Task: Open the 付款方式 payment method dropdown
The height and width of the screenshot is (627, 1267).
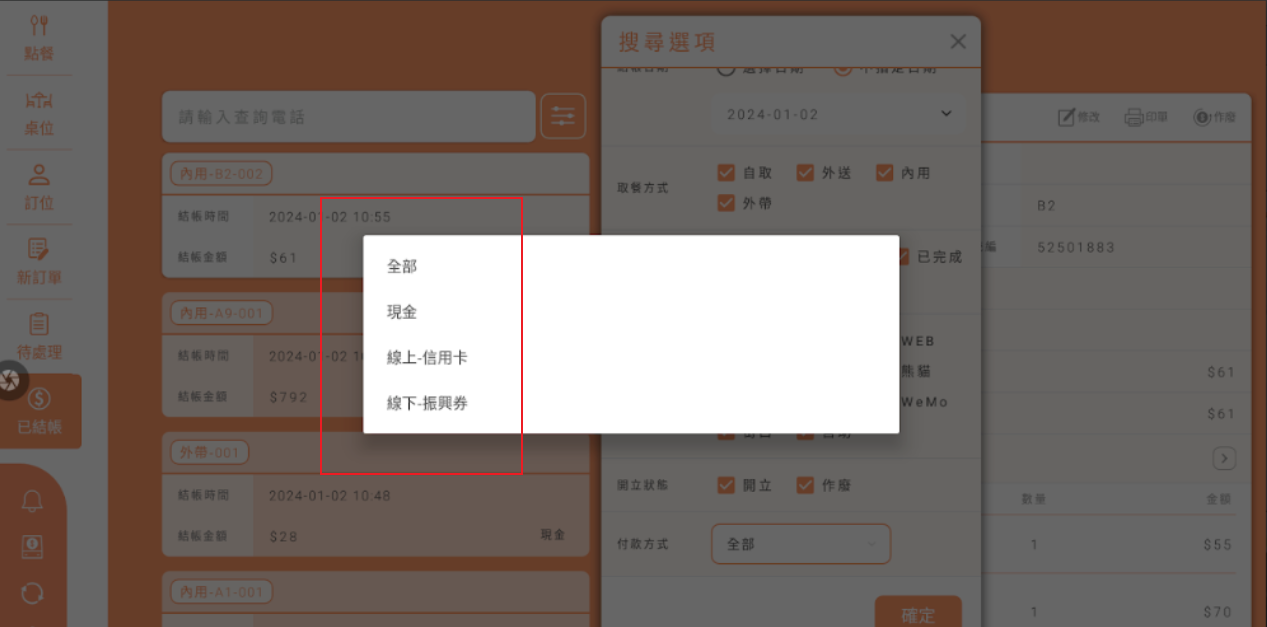Action: click(x=800, y=544)
